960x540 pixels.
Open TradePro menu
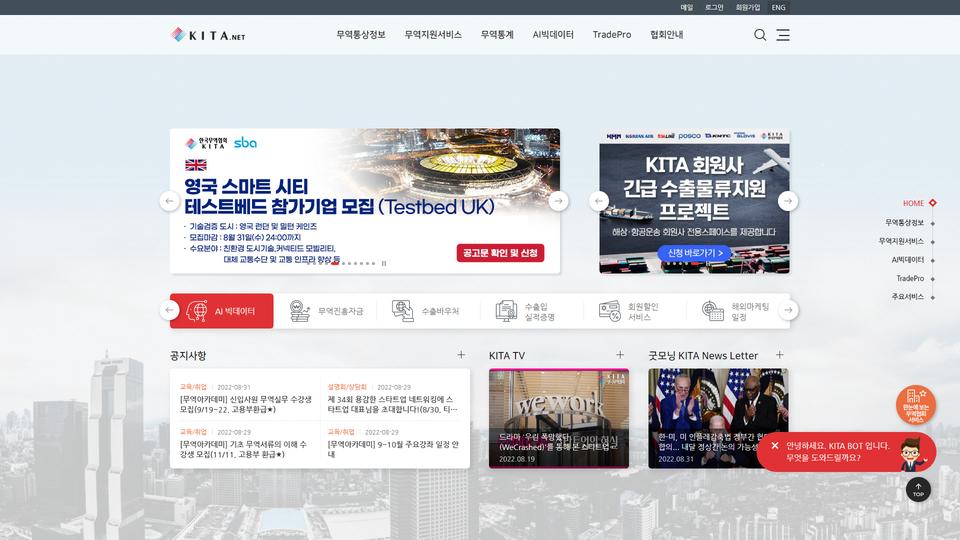[612, 35]
